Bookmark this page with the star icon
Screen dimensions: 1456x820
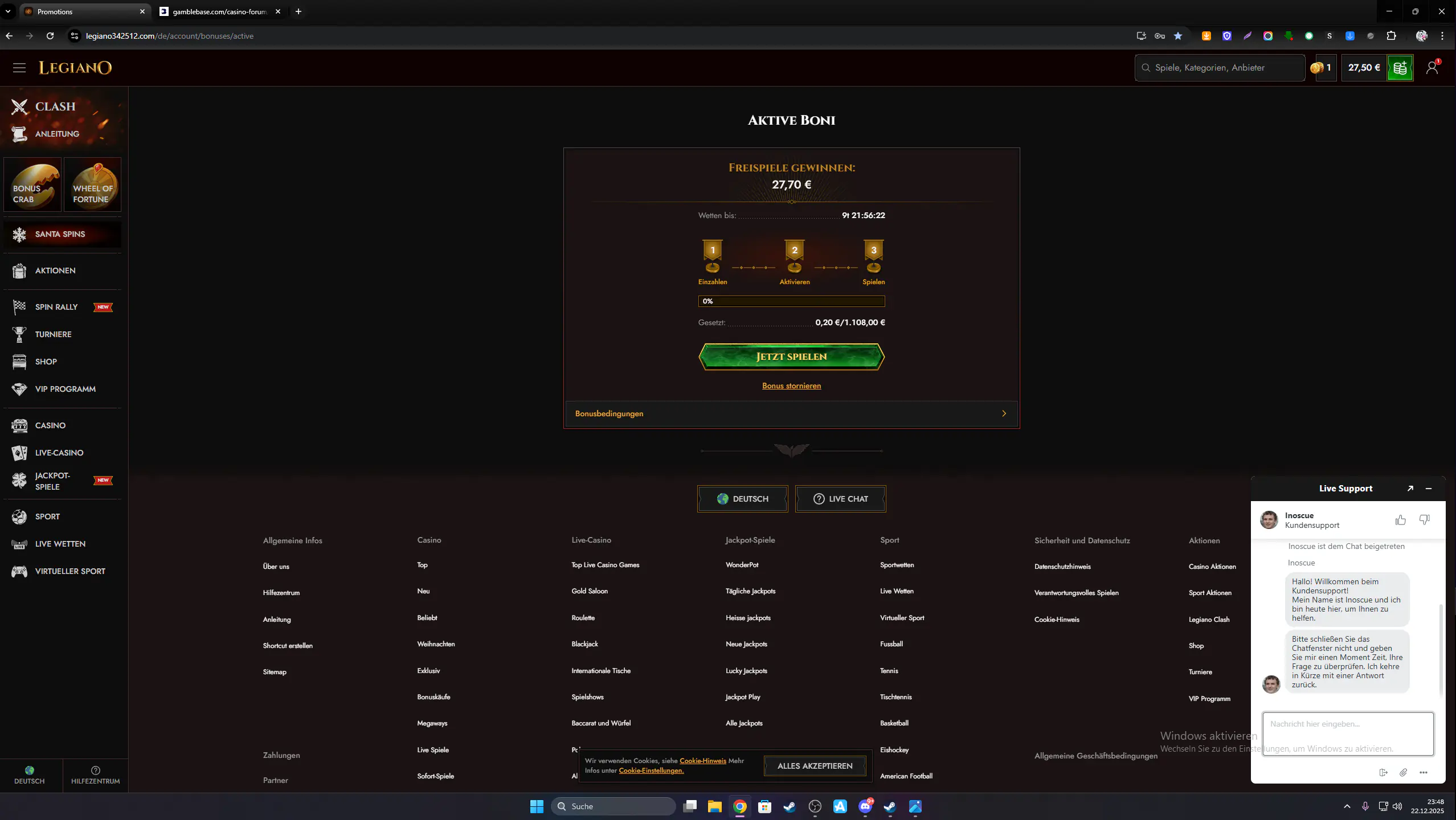1178,36
